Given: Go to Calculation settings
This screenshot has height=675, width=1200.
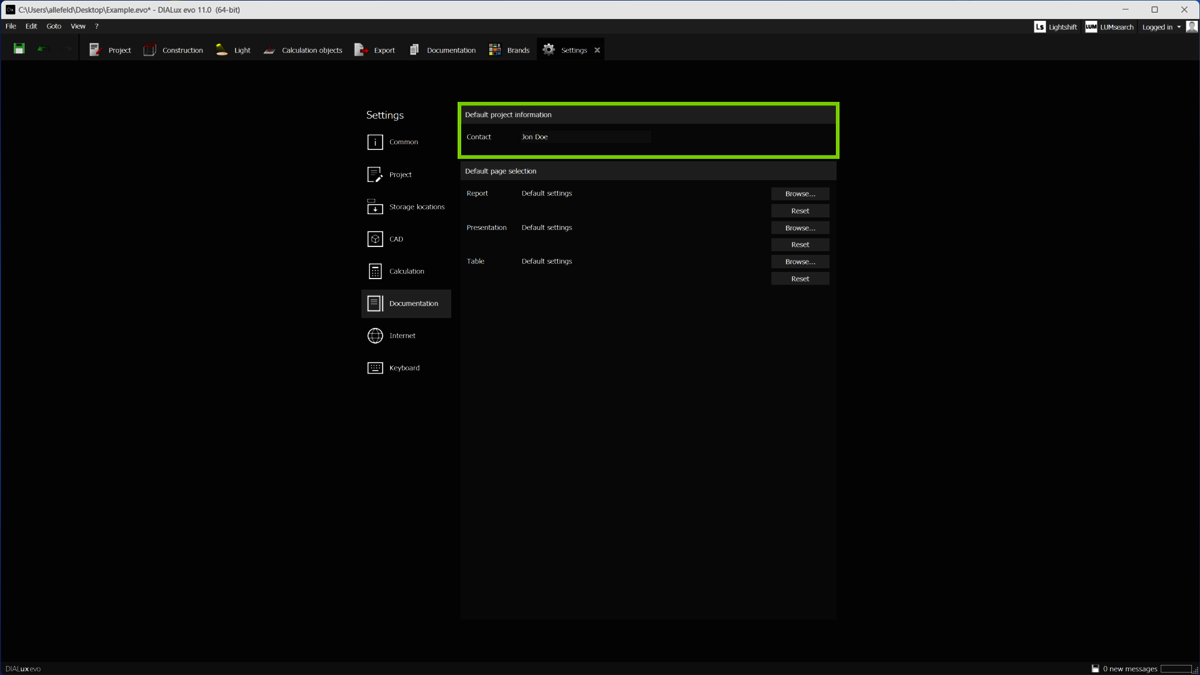Looking at the screenshot, I should coord(406,271).
